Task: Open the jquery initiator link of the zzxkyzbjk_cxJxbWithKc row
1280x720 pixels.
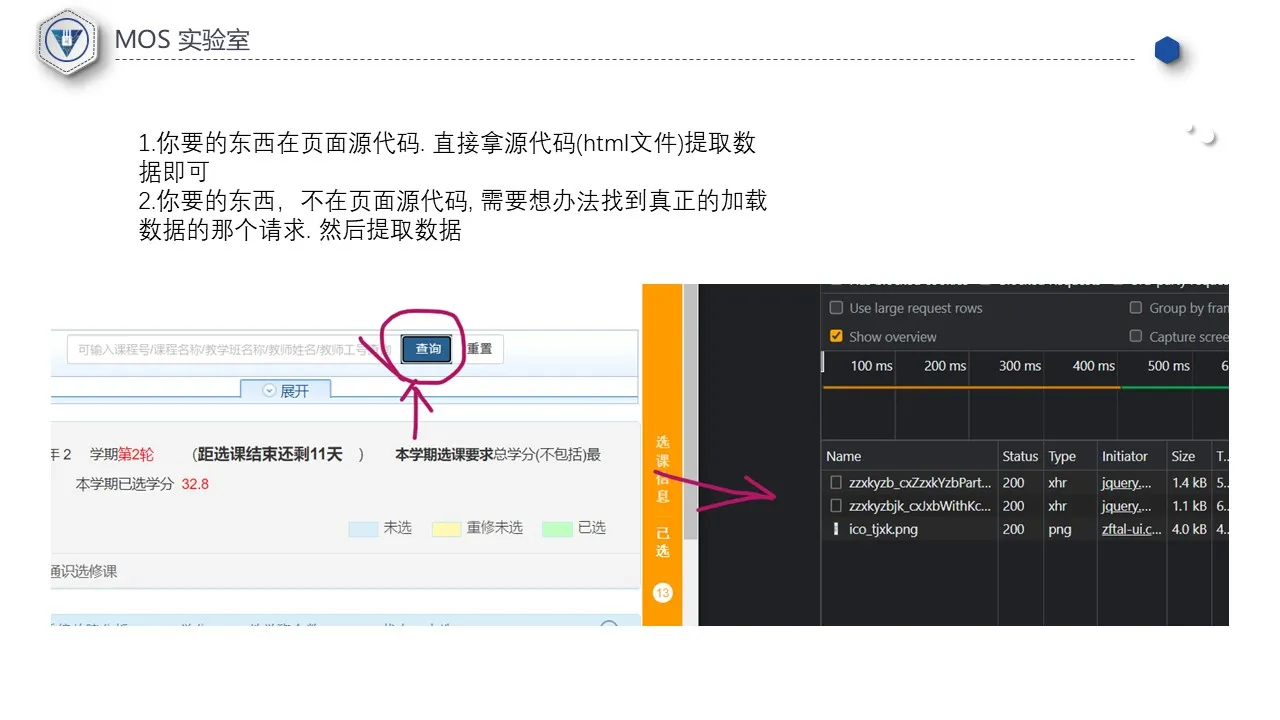Action: (1127, 506)
